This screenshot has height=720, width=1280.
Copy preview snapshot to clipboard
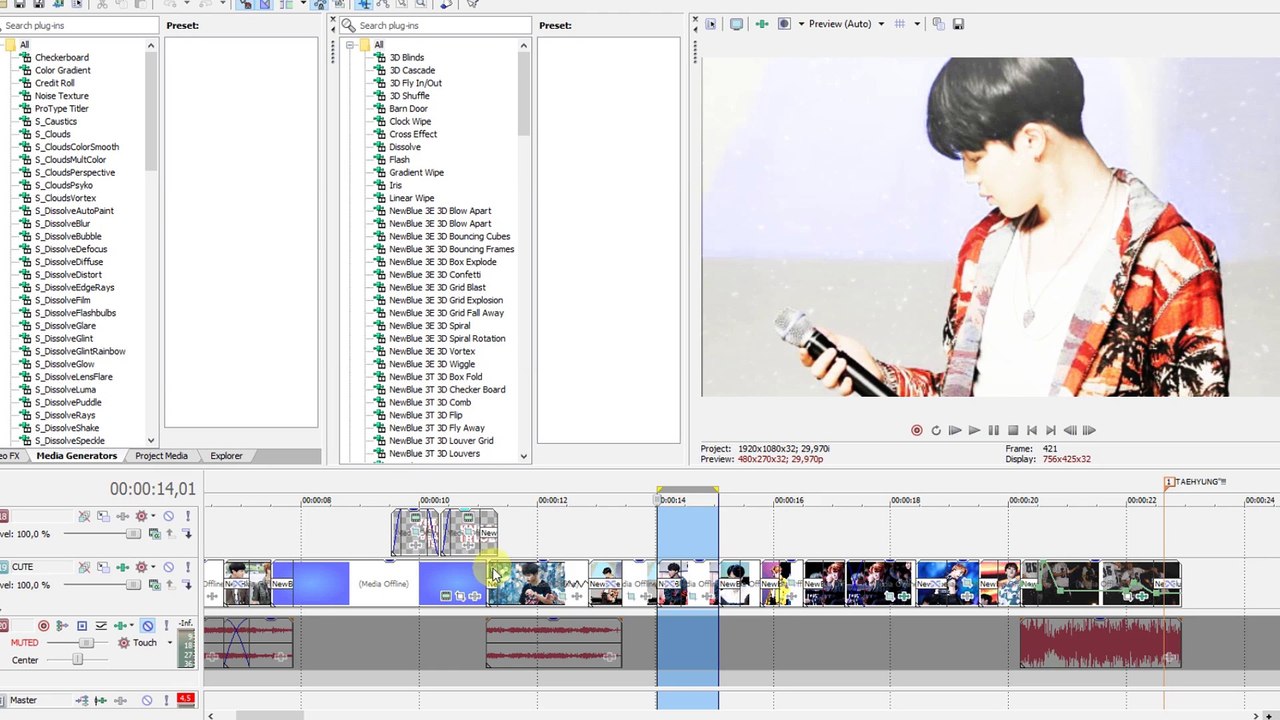[x=938, y=24]
